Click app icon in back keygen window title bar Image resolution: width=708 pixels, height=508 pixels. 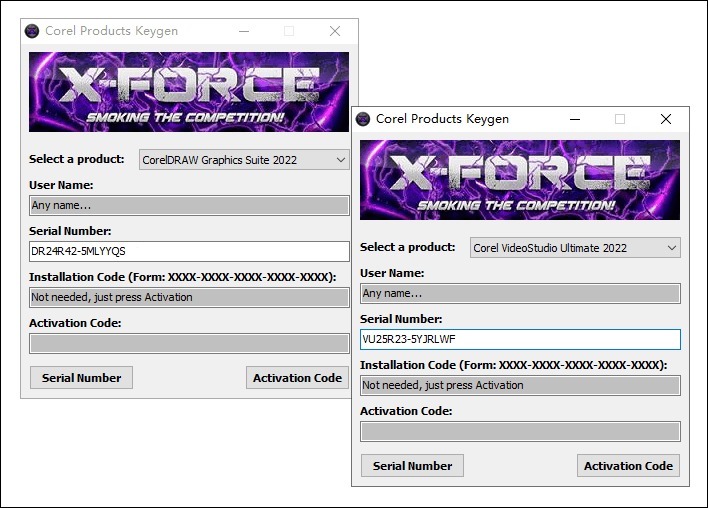click(32, 31)
